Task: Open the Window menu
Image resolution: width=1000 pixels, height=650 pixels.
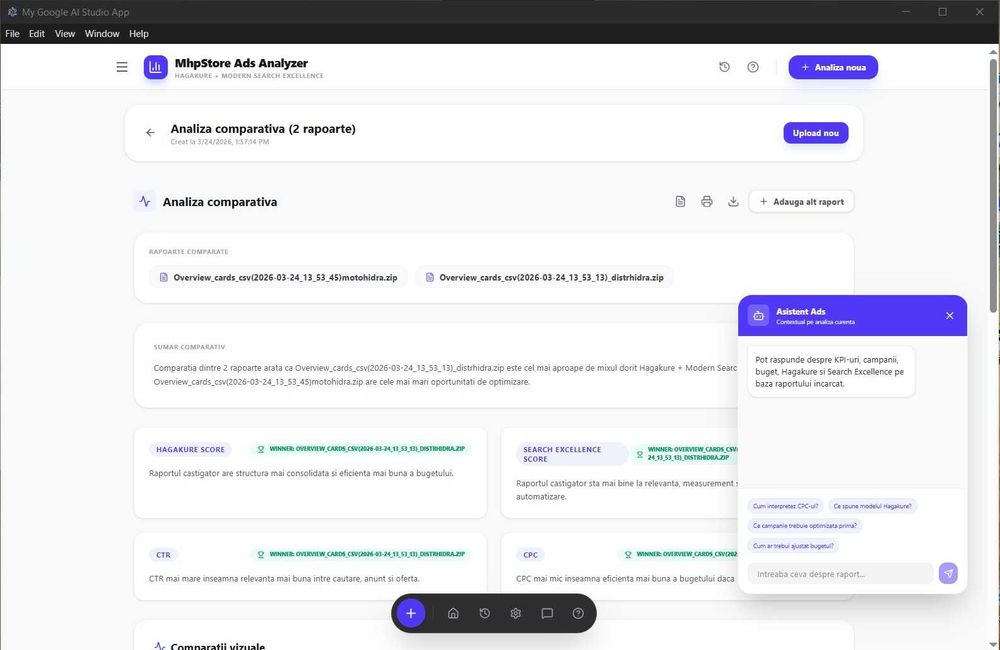Action: coord(102,34)
